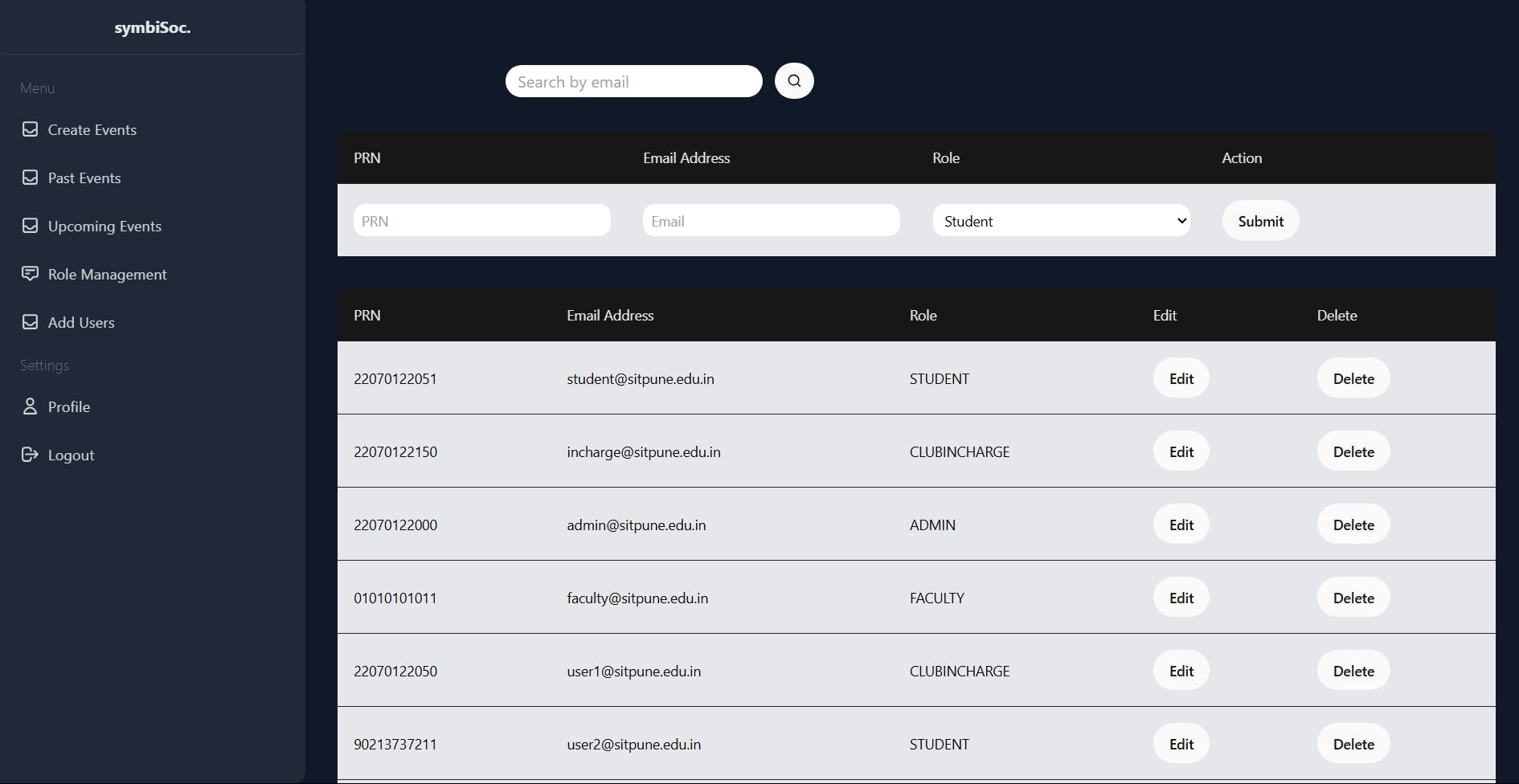Click the Past Events sidebar icon

tap(30, 178)
